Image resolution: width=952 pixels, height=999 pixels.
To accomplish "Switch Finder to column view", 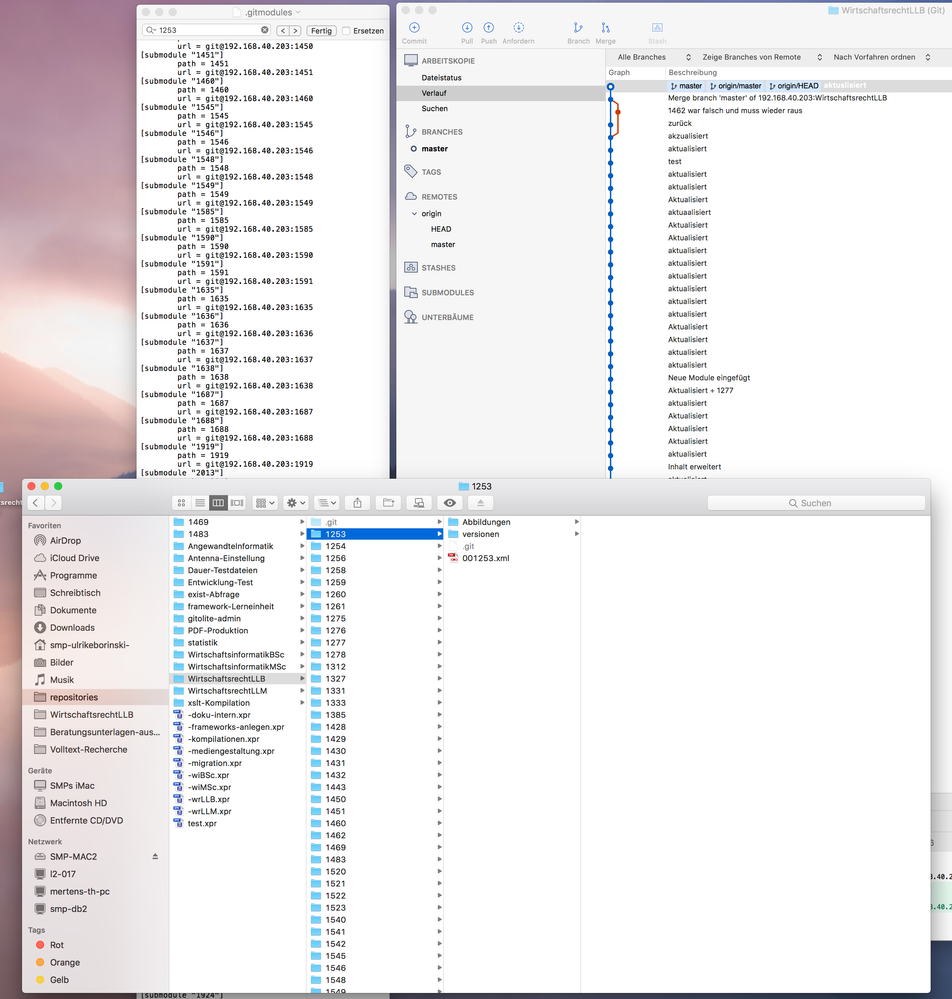I will point(218,503).
